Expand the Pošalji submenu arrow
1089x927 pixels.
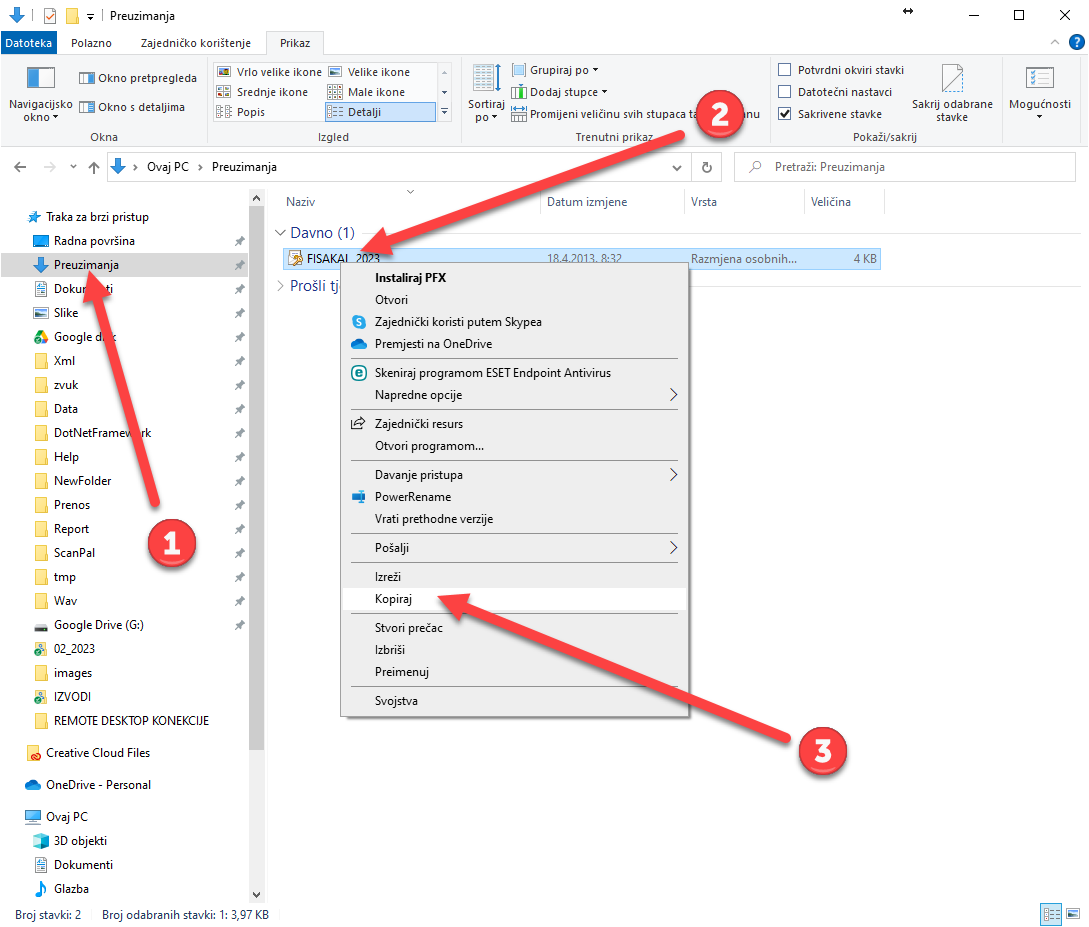(x=673, y=548)
